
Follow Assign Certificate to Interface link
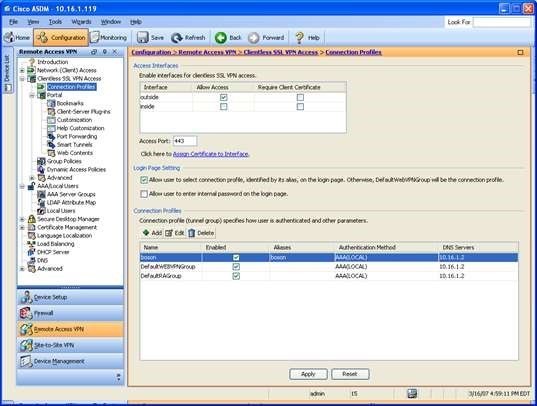pyautogui.click(x=211, y=154)
